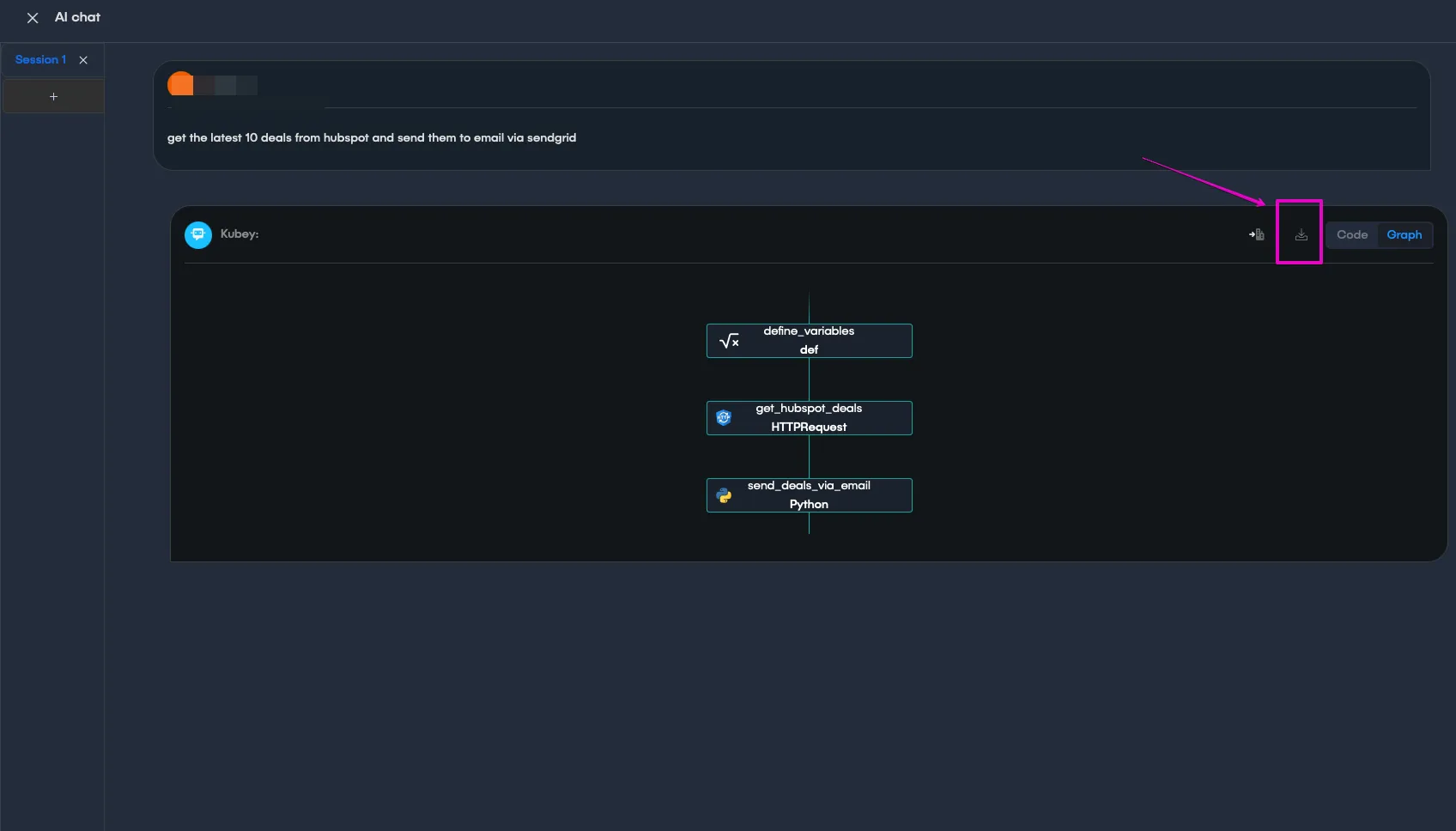Download the generated flow
This screenshot has height=831, width=1456.
pyautogui.click(x=1301, y=234)
